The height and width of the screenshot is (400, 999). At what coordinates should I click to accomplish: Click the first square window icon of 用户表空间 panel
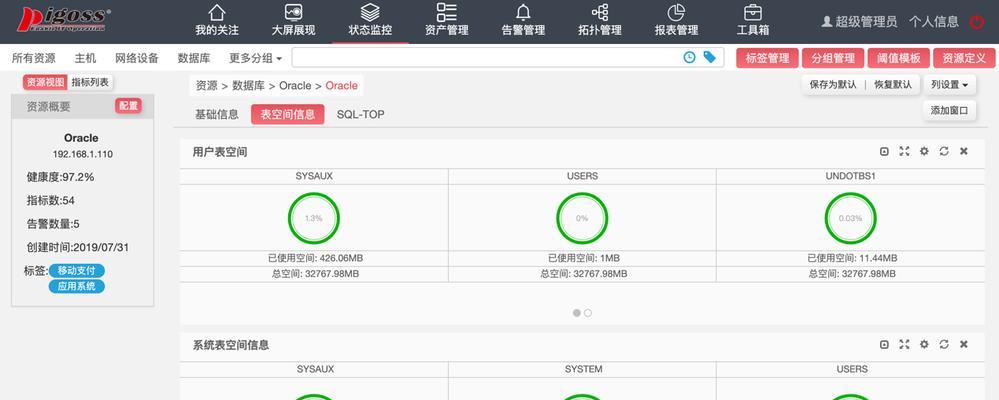coord(884,152)
